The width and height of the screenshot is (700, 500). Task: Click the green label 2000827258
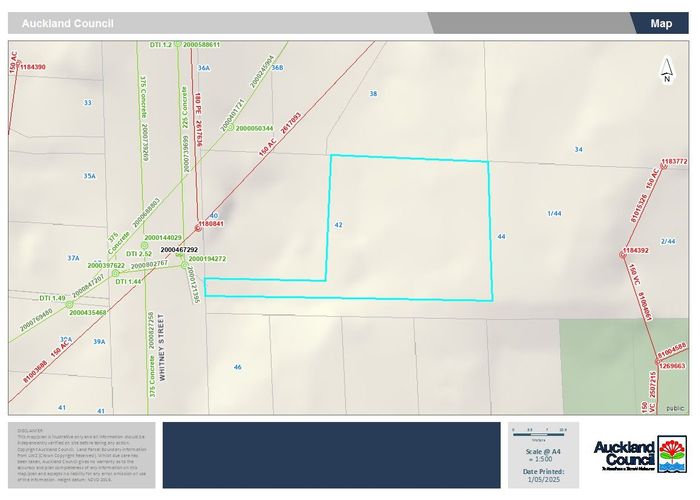tap(152, 330)
